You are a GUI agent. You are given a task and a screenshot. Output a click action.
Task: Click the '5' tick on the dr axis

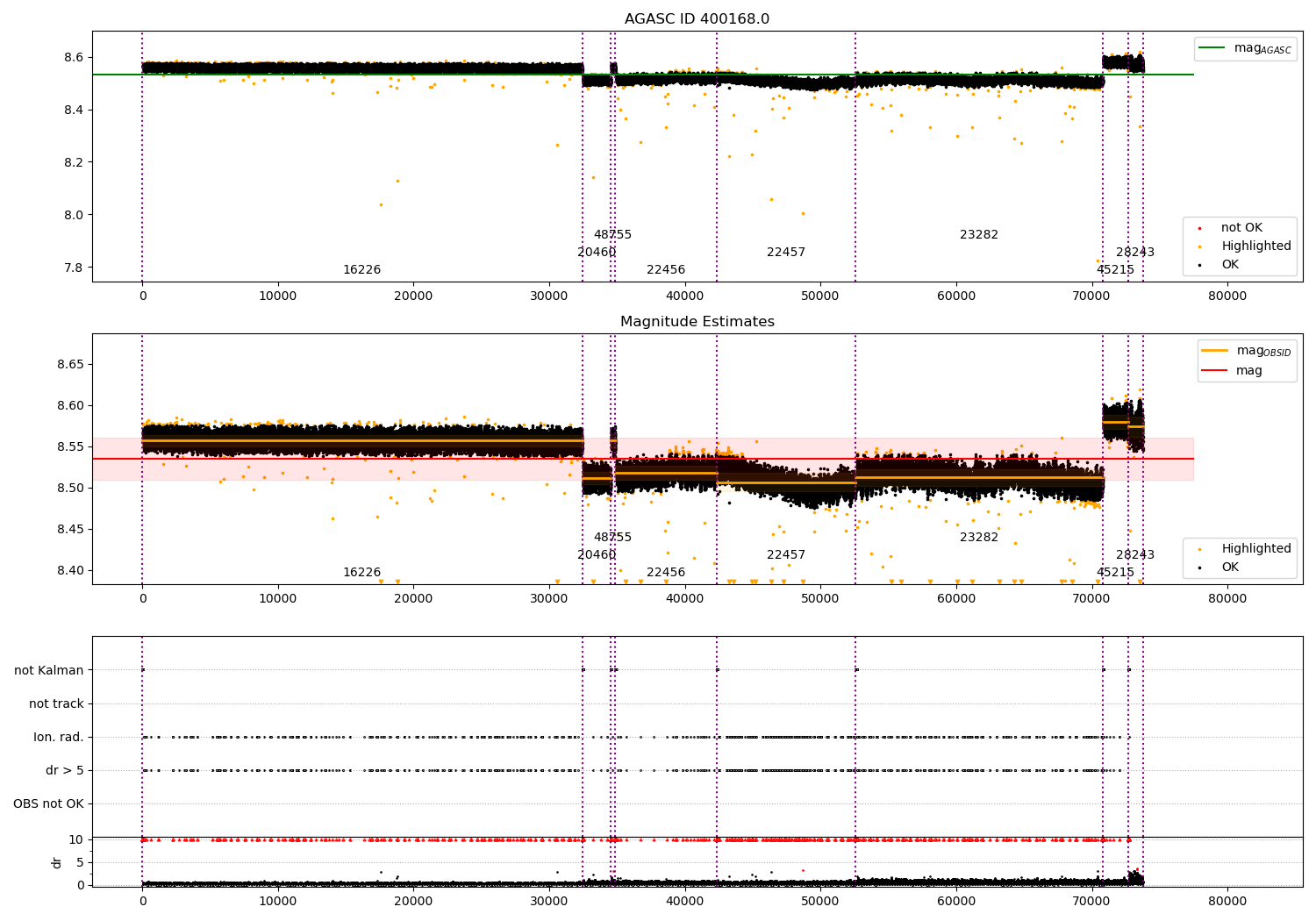click(81, 863)
